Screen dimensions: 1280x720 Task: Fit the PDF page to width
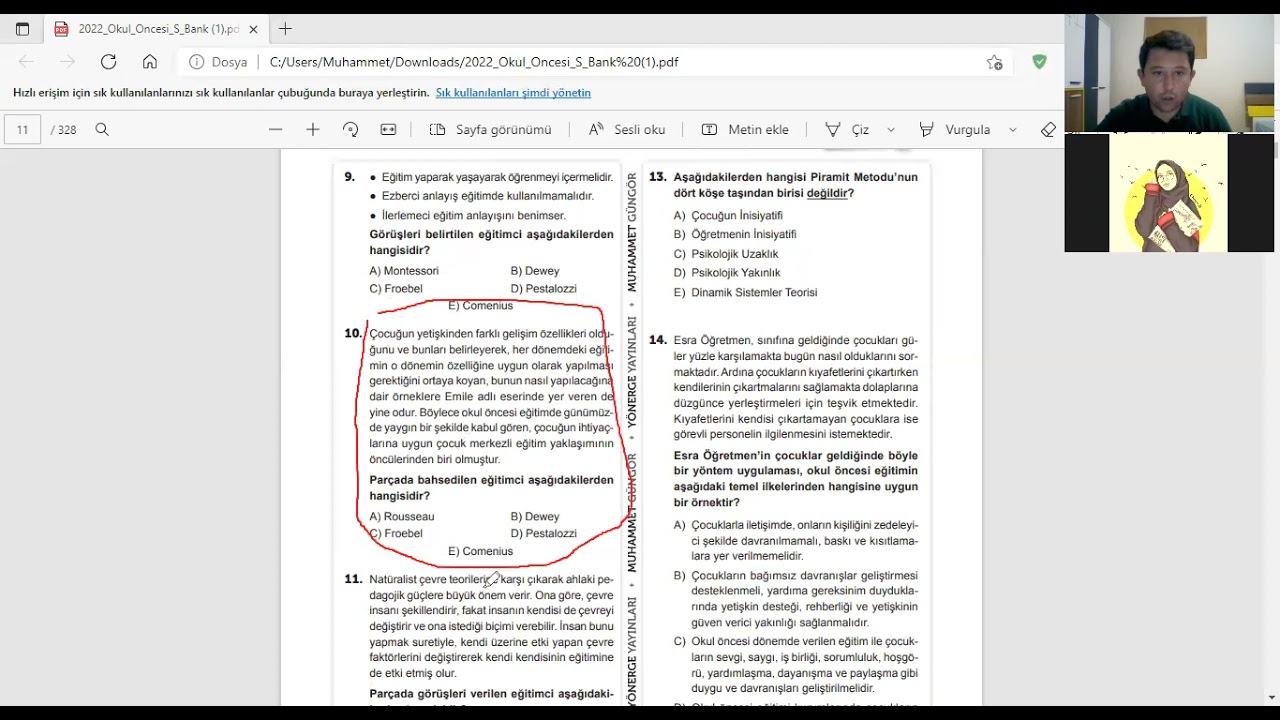point(388,130)
